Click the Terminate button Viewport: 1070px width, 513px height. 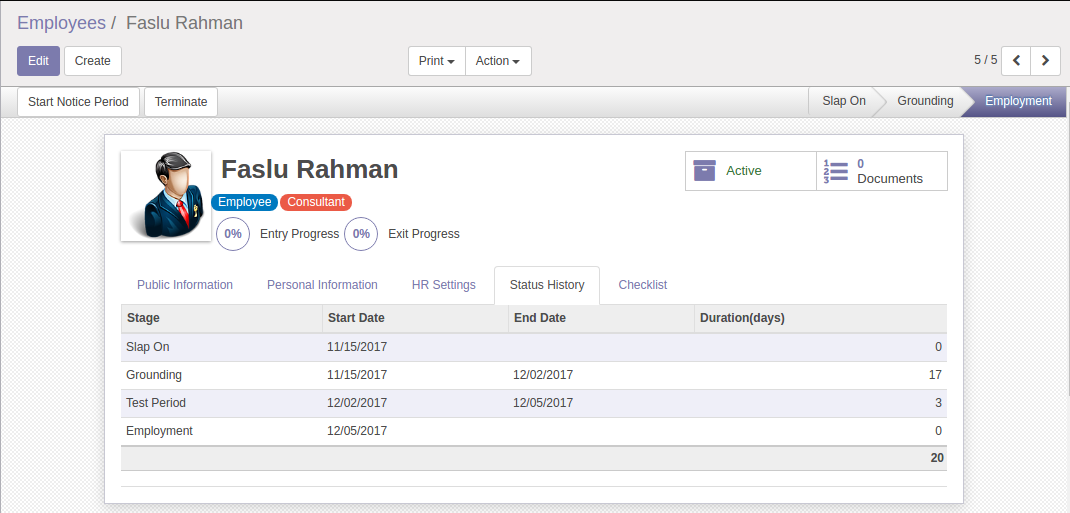(x=181, y=102)
